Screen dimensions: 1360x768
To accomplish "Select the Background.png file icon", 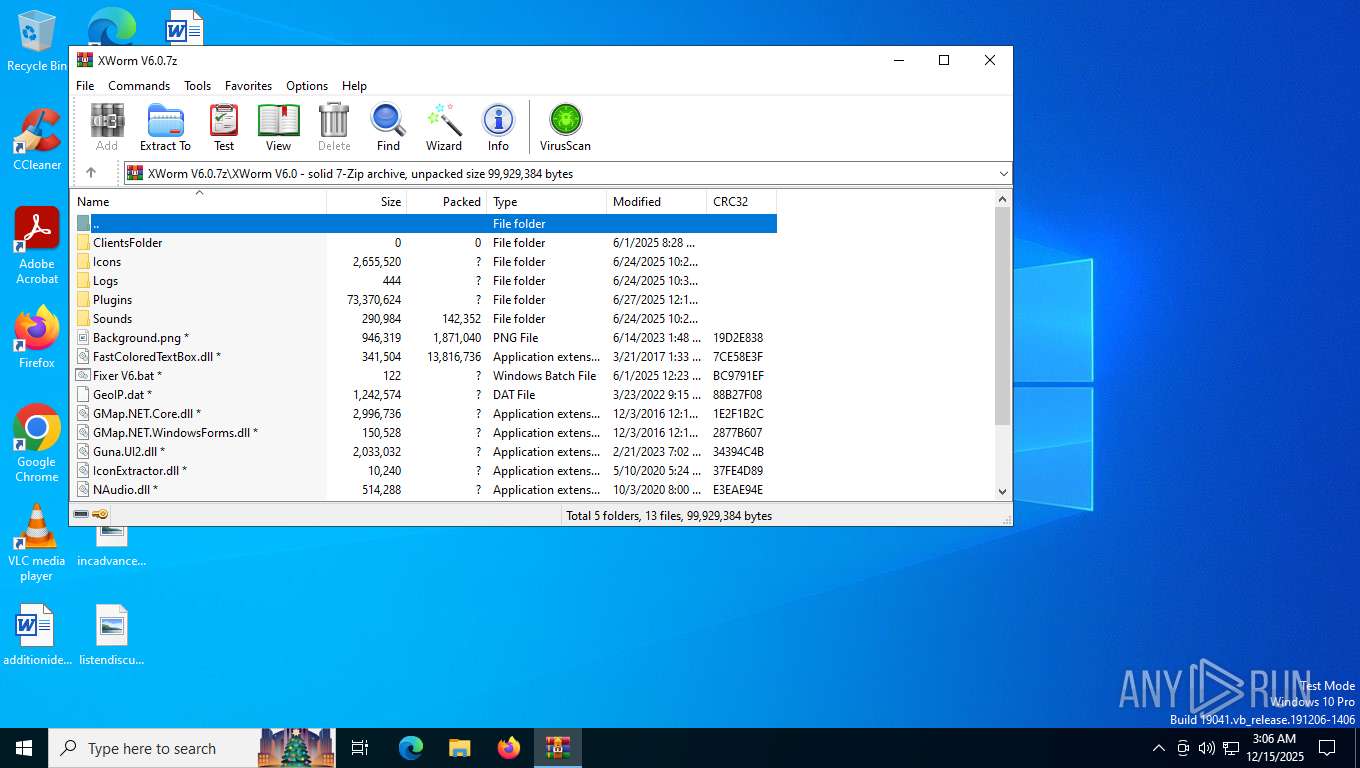I will 84,338.
